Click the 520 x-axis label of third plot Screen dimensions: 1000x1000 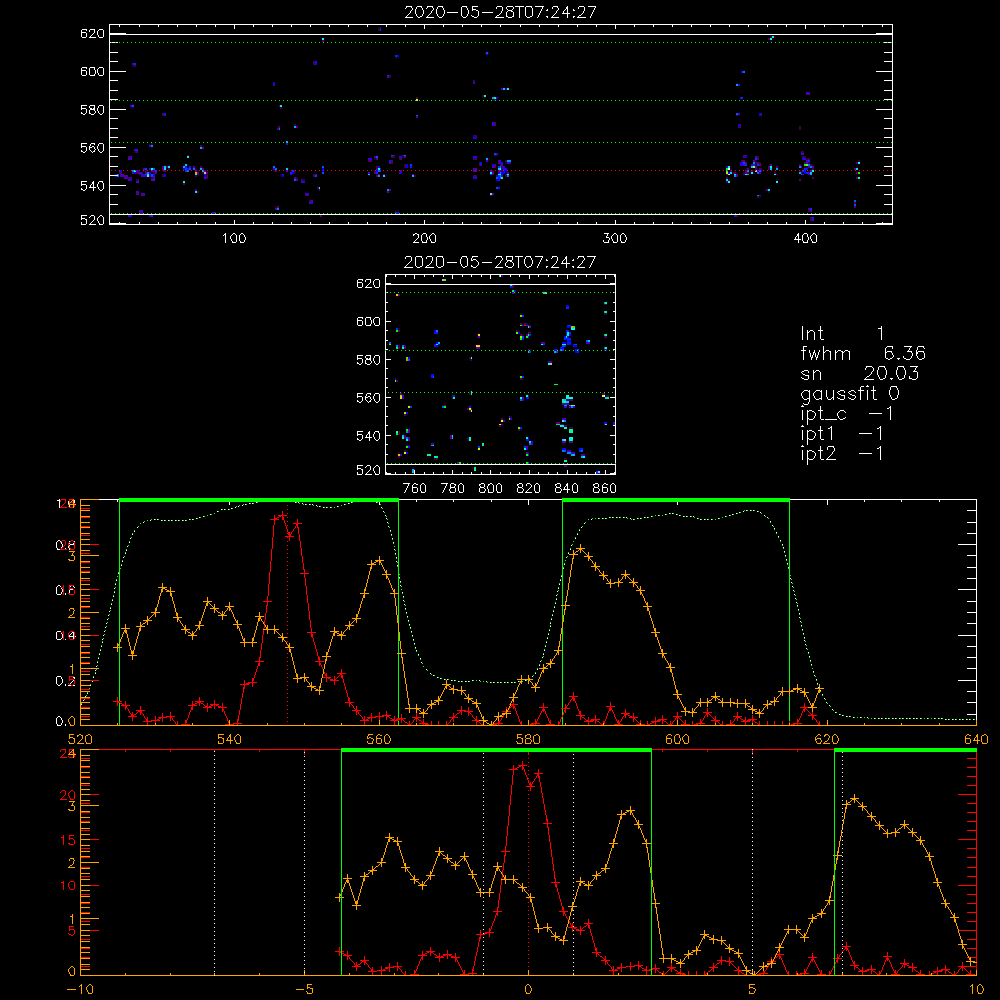pyautogui.click(x=80, y=739)
